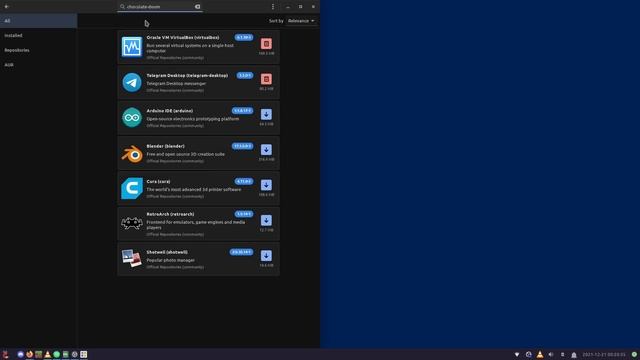The width and height of the screenshot is (640, 360).
Task: Open the AUR category
Action: (38, 65)
